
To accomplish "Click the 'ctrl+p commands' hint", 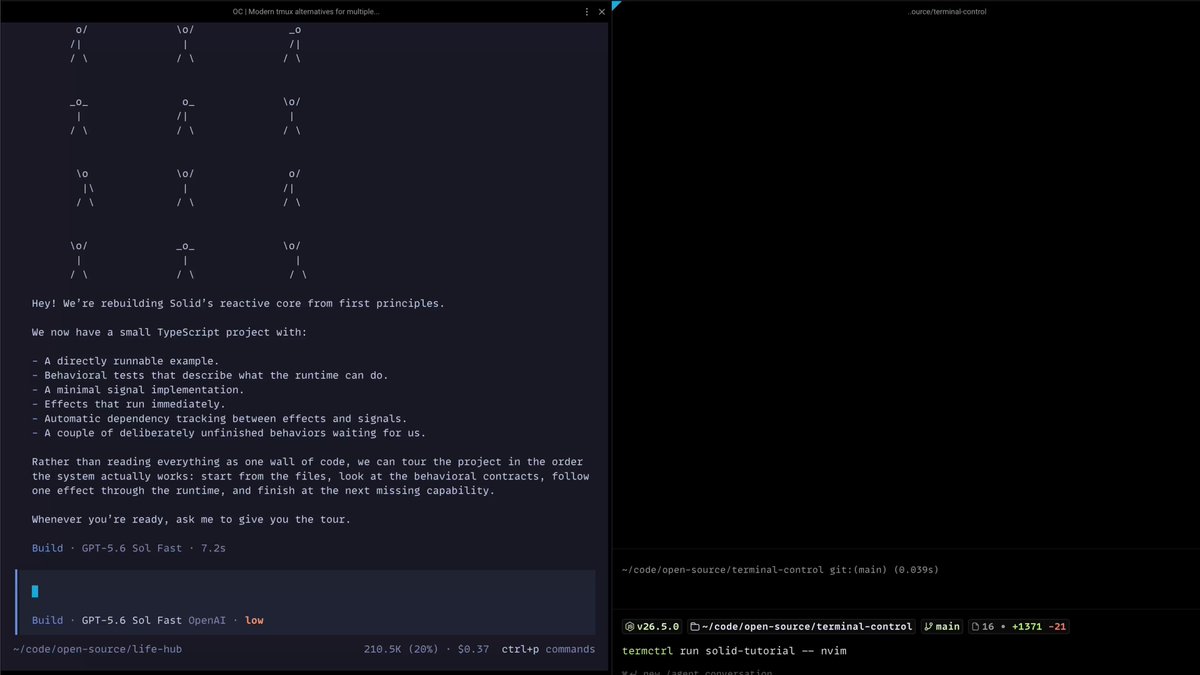I will tap(548, 649).
